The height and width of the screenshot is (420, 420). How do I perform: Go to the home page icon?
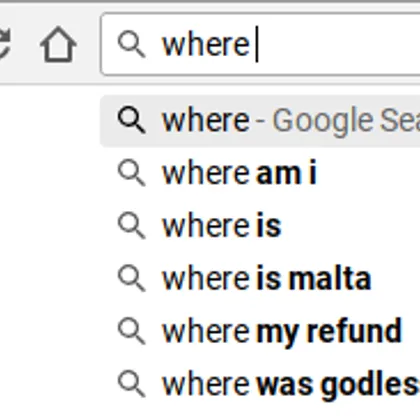(x=58, y=44)
